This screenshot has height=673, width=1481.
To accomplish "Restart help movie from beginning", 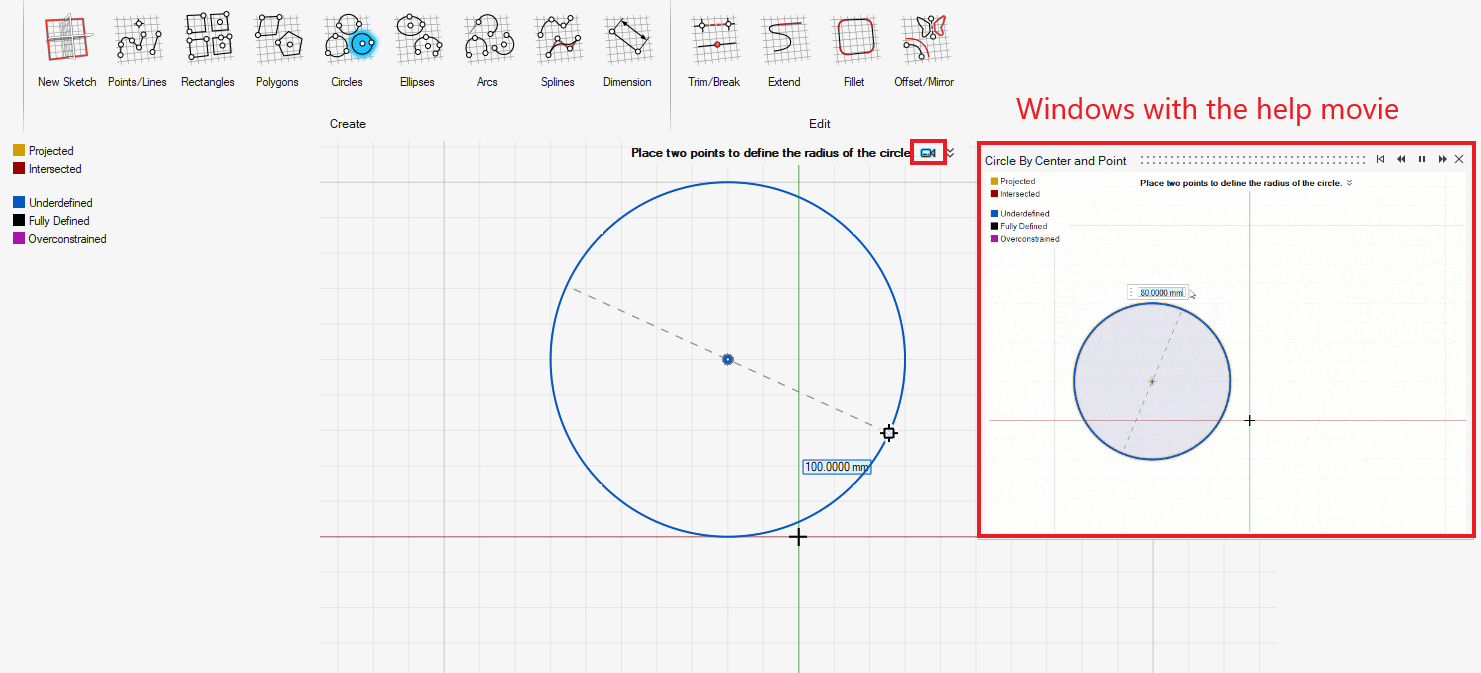I will (1381, 160).
